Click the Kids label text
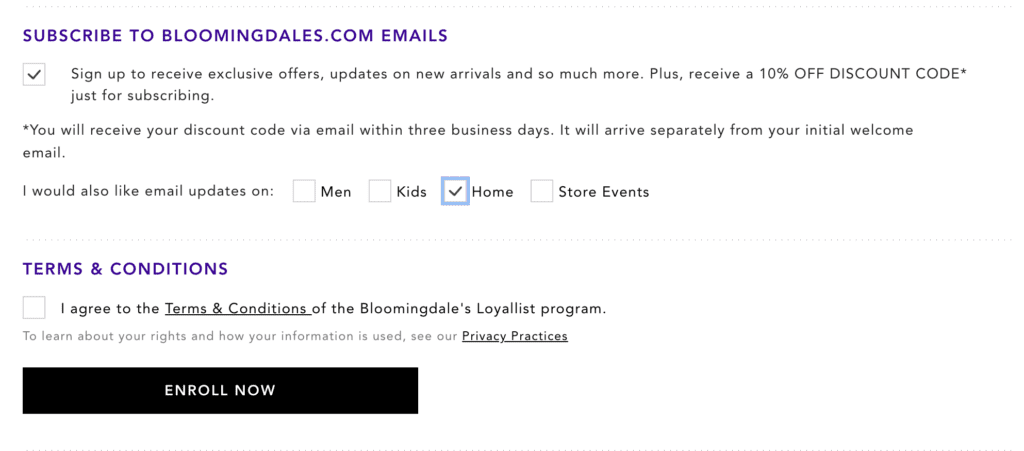Screen dimensions: 1024x451 click(411, 192)
